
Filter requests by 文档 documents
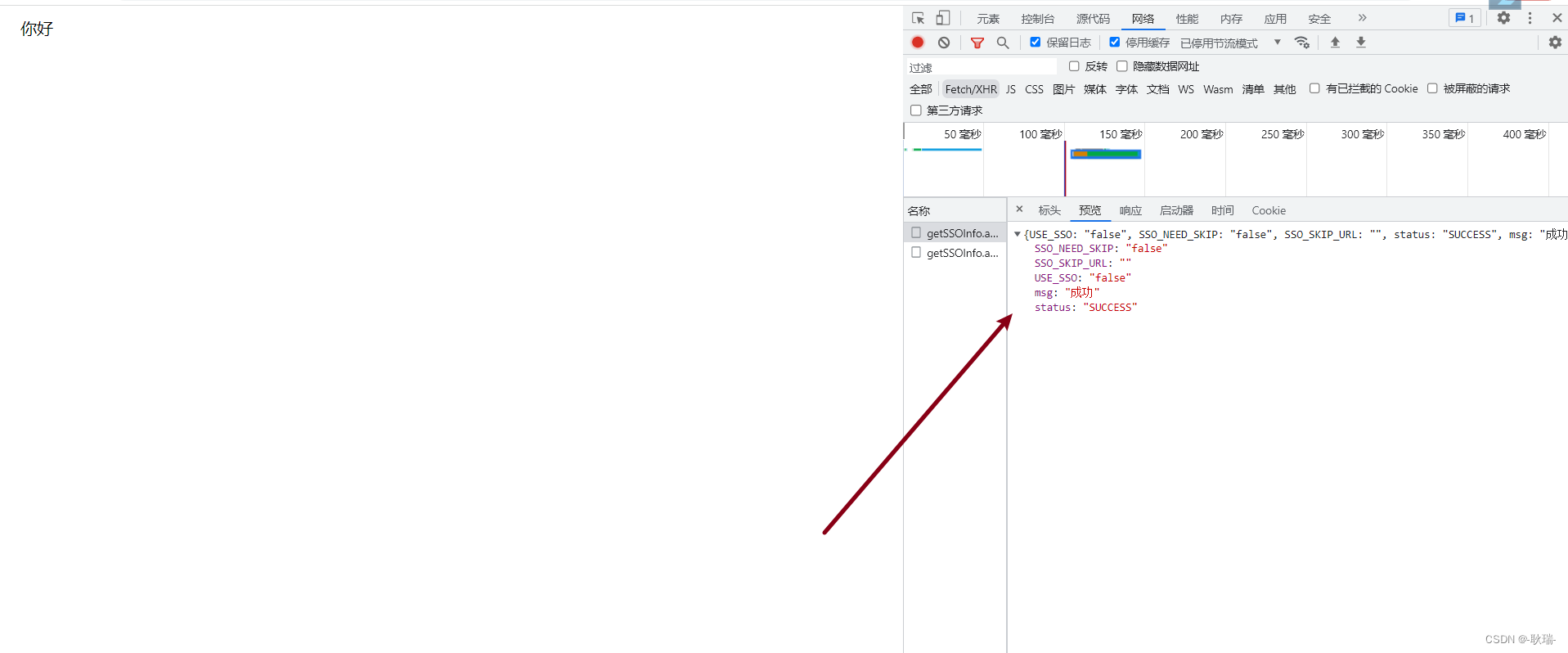click(x=1158, y=89)
